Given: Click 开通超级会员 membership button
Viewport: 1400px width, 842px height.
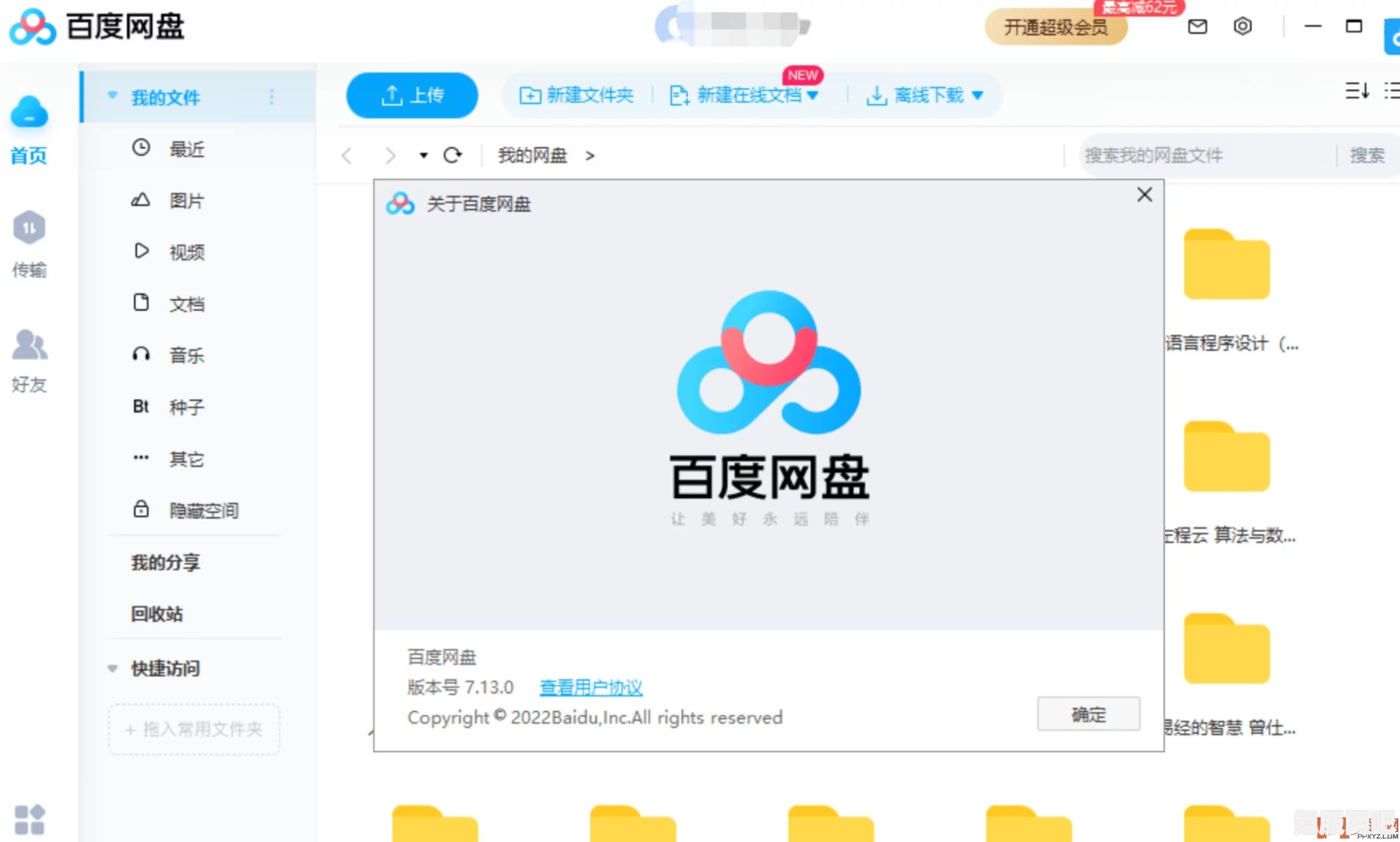Looking at the screenshot, I should tap(1056, 27).
